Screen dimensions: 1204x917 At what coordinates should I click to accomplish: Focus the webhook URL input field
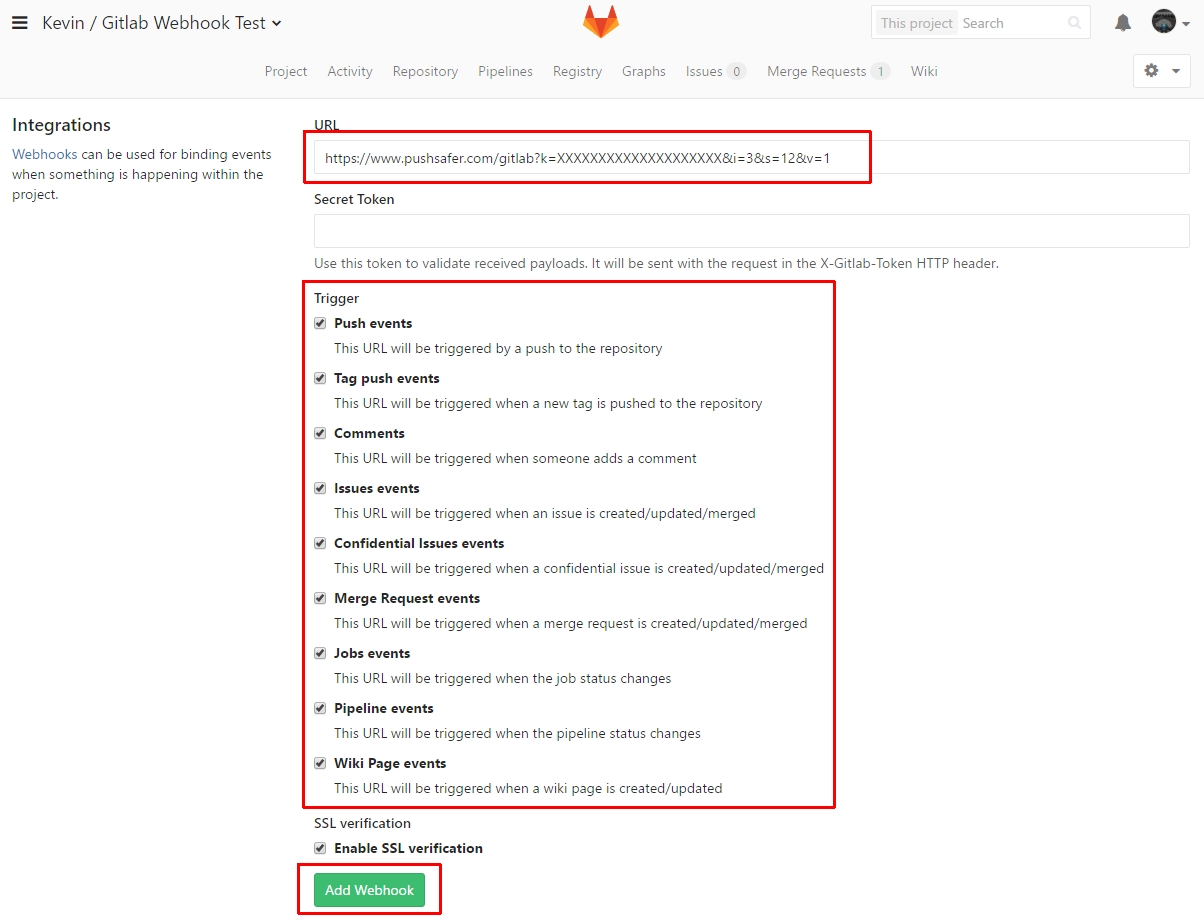pos(752,157)
